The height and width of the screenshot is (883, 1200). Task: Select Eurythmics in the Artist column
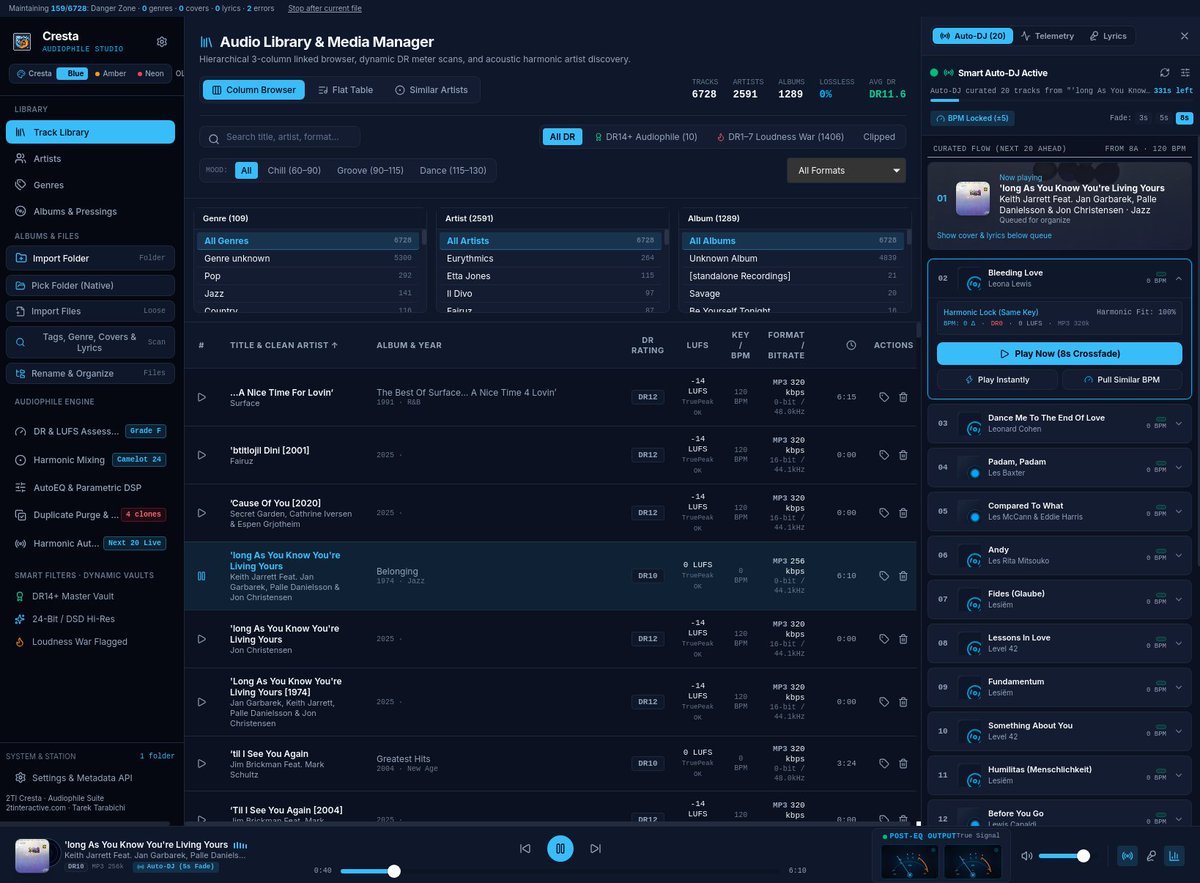(x=550, y=258)
